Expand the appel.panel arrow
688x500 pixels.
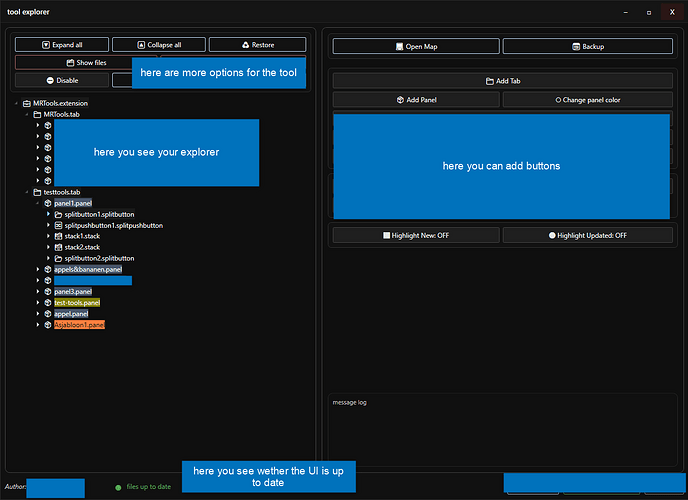point(38,314)
